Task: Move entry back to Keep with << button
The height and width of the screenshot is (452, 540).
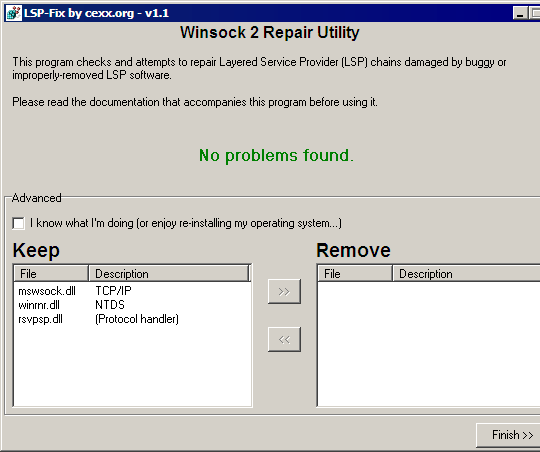Action: (x=284, y=339)
